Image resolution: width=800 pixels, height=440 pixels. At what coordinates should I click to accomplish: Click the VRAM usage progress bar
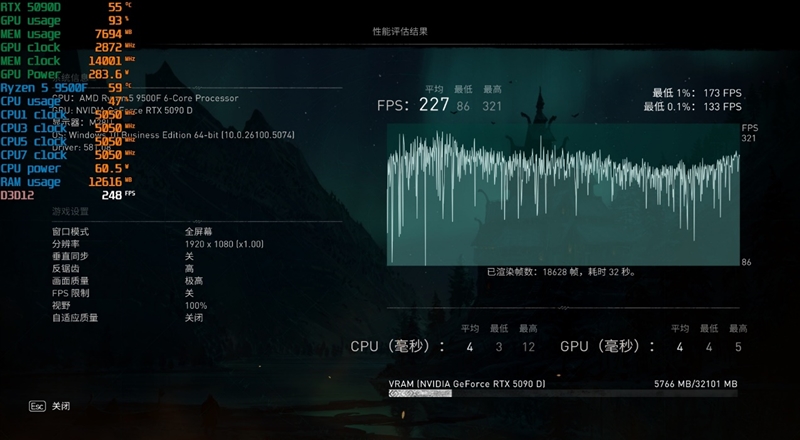coord(563,395)
